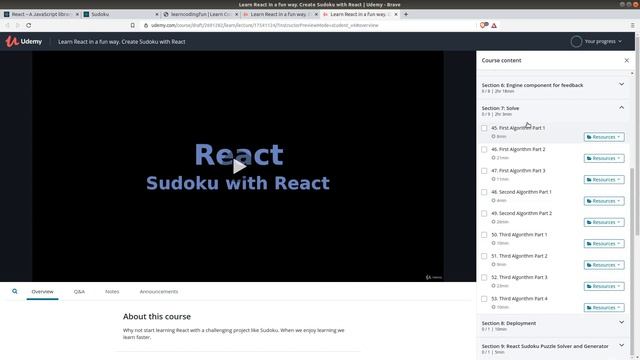Open the search icon below video
Viewport: 640px width, 360px height.
15,291
